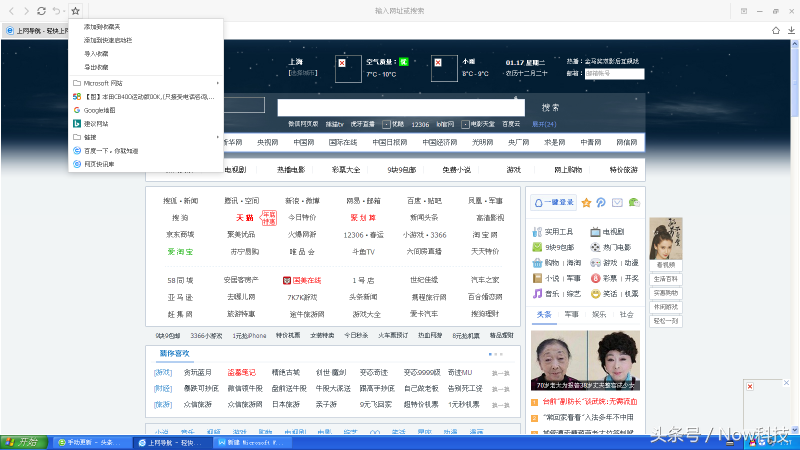Click the undo closed tab arrow icon
Viewport: 800px width, 450px height.
click(x=56, y=11)
